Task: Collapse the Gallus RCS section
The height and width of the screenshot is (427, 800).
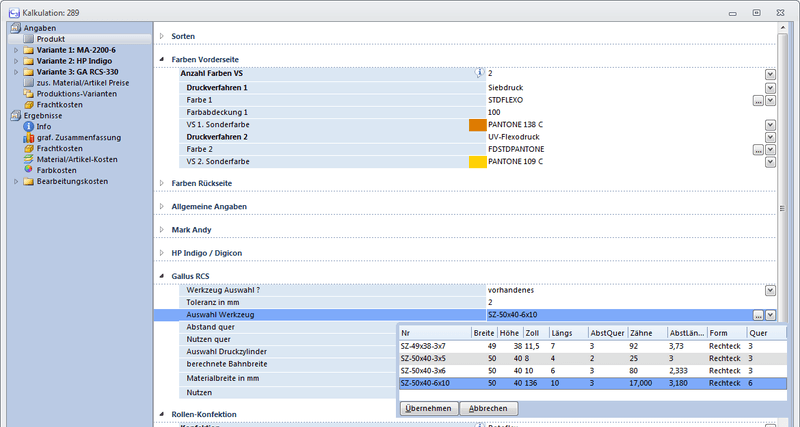Action: [162, 276]
